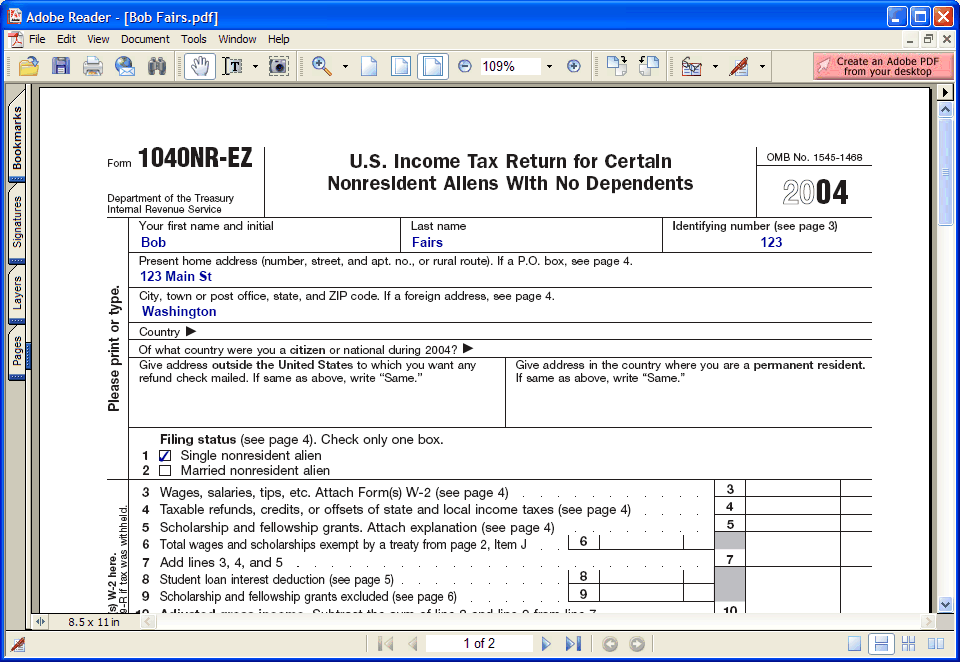Open the Tools menu

click(x=193, y=39)
